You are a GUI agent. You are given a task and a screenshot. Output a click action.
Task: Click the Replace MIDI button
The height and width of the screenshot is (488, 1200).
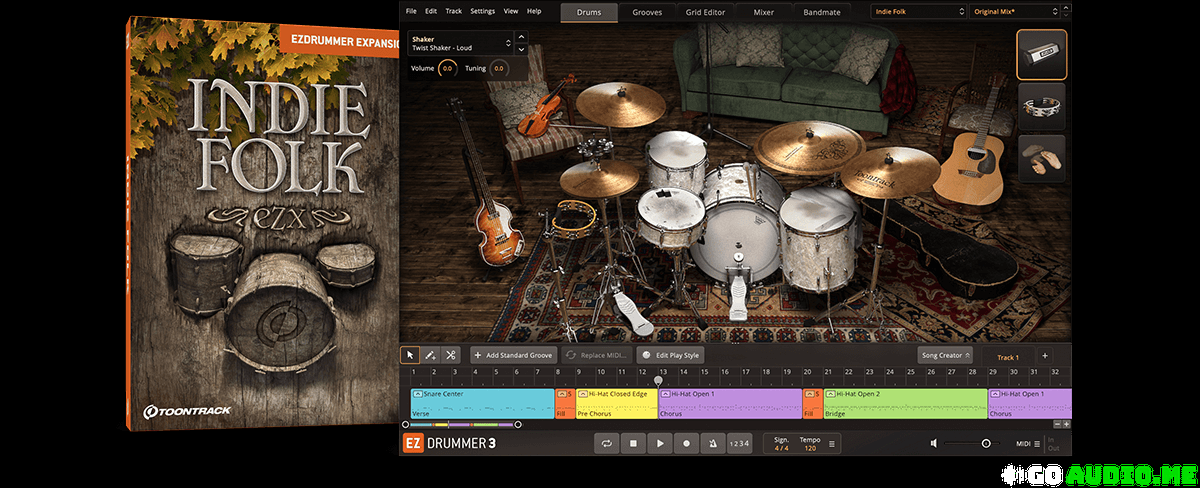(x=596, y=355)
